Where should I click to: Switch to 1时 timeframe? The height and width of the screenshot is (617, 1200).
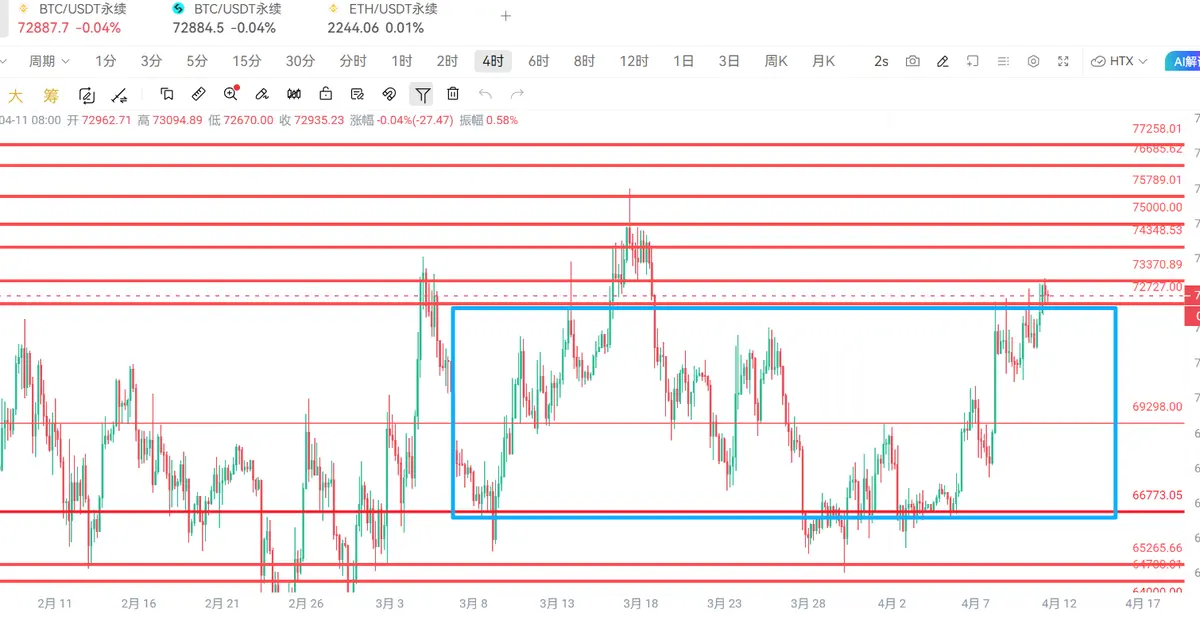coord(402,61)
